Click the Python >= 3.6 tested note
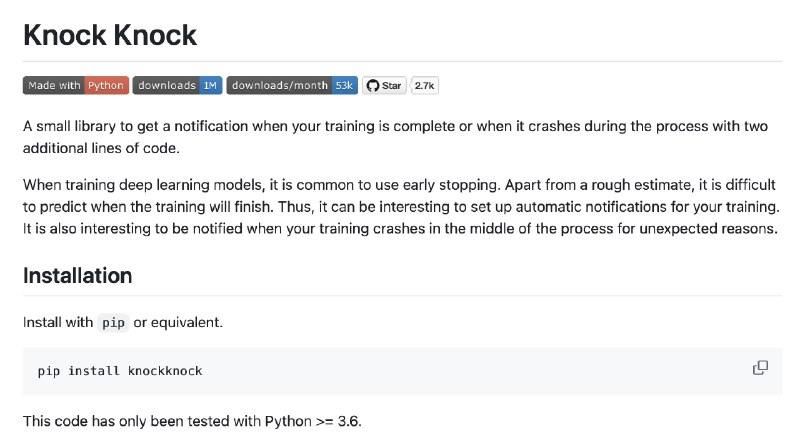 (x=192, y=421)
